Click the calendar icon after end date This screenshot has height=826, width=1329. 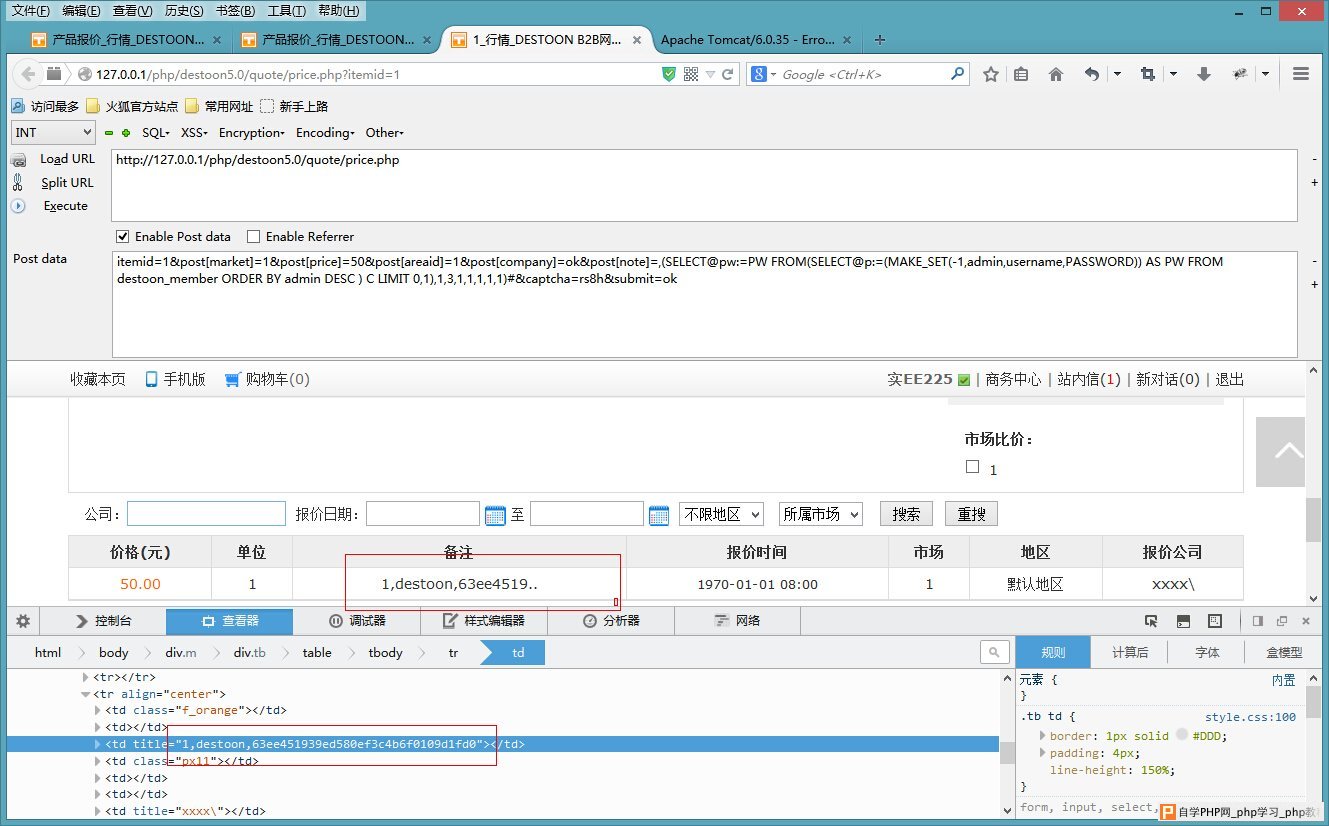659,515
